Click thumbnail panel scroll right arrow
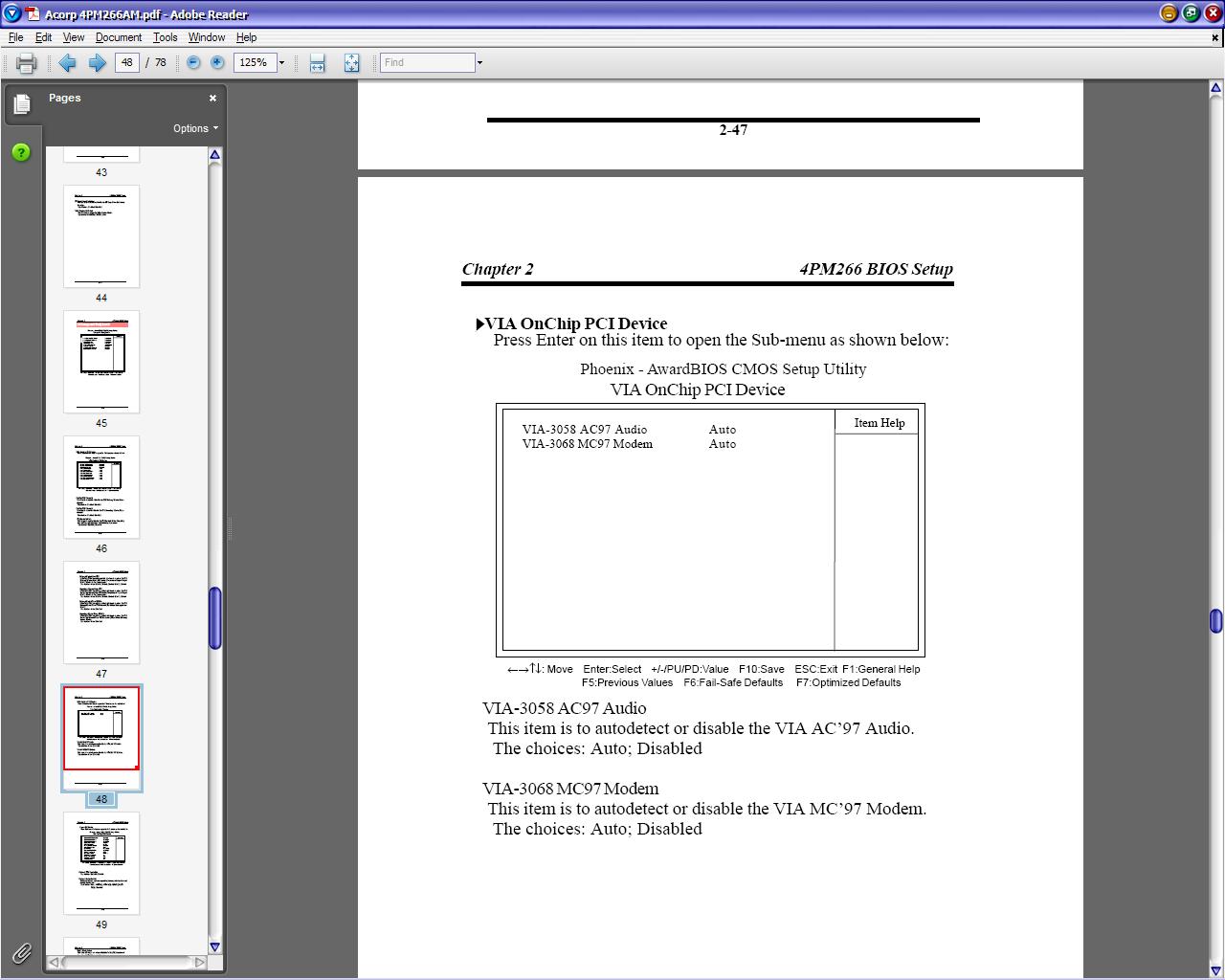The image size is (1225, 980). coord(199,962)
